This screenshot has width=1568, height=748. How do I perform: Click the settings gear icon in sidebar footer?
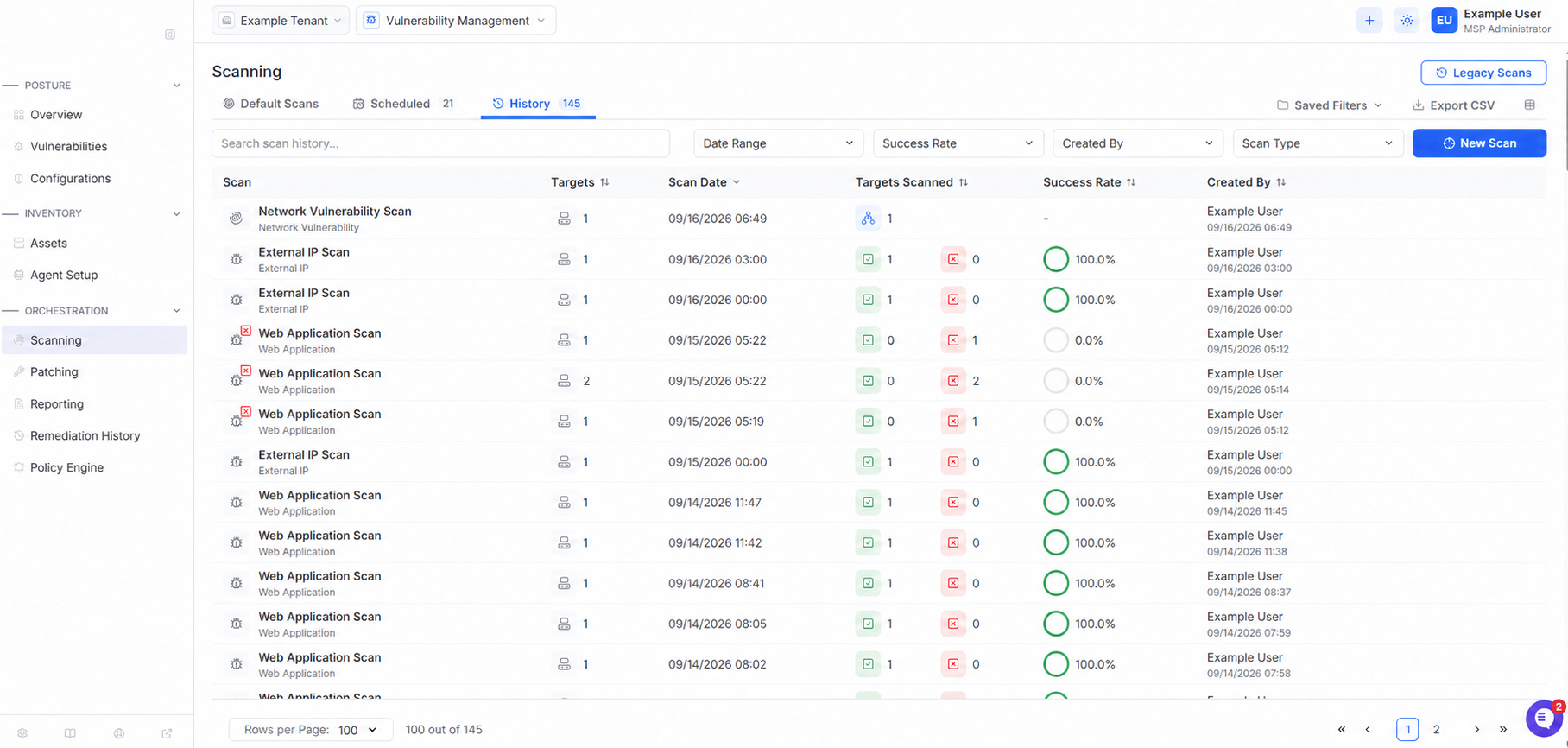22,733
